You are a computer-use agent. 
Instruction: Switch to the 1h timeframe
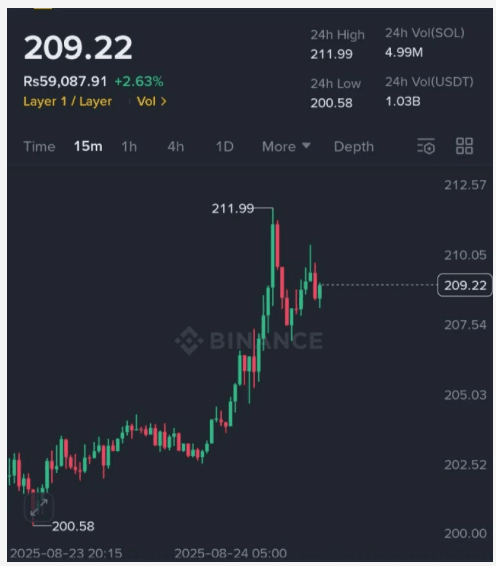(x=129, y=147)
